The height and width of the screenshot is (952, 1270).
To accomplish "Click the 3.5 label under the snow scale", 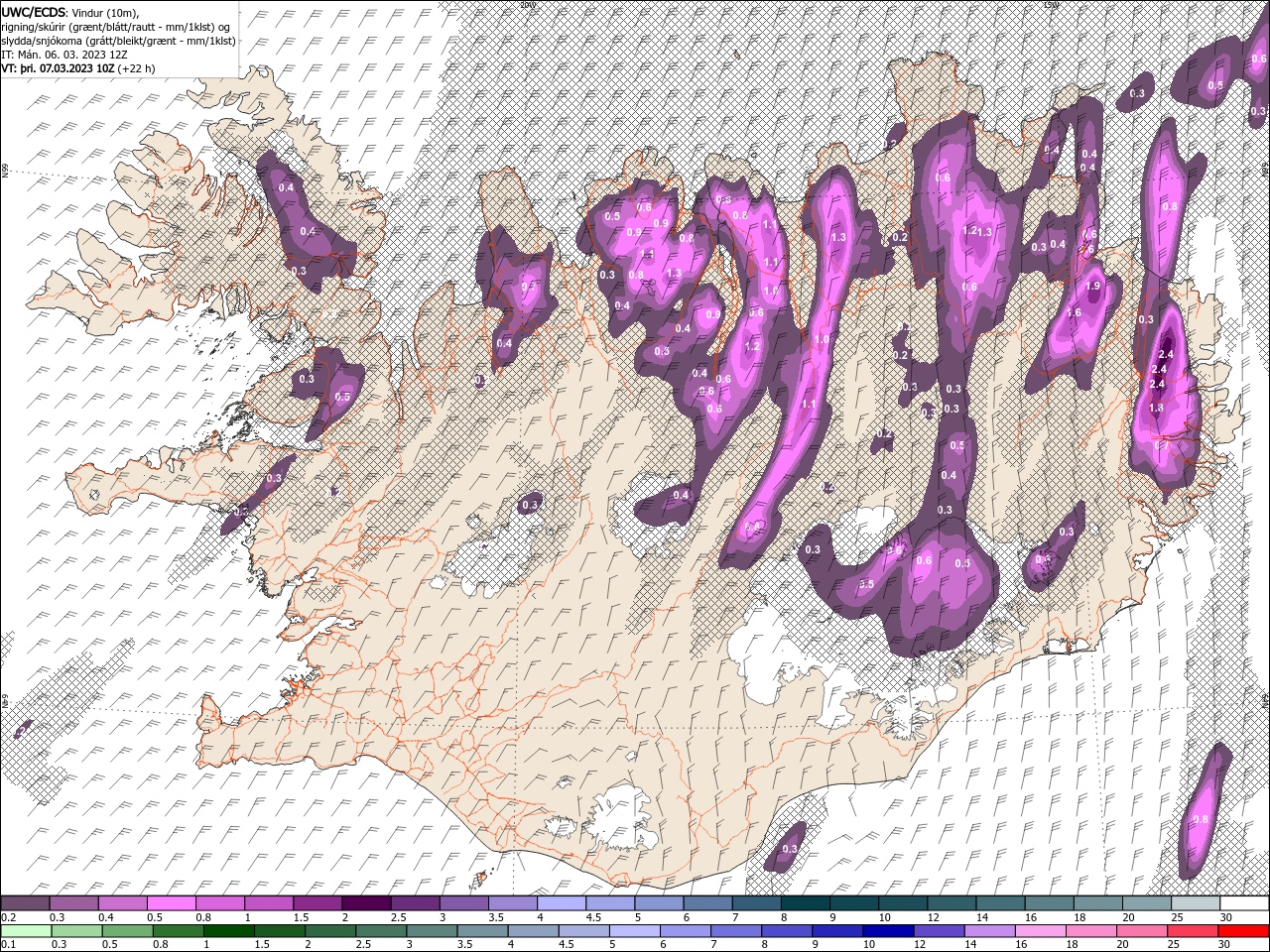I will point(496,917).
